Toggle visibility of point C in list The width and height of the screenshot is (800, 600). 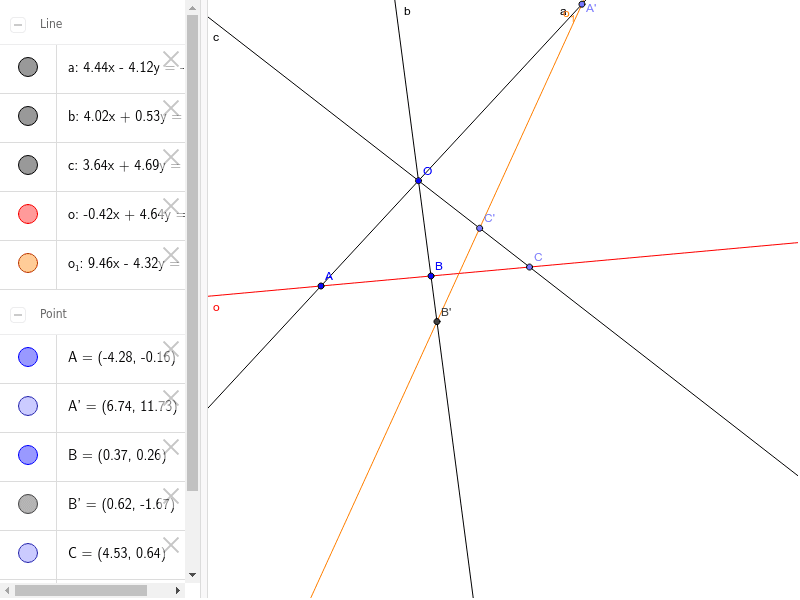28,553
